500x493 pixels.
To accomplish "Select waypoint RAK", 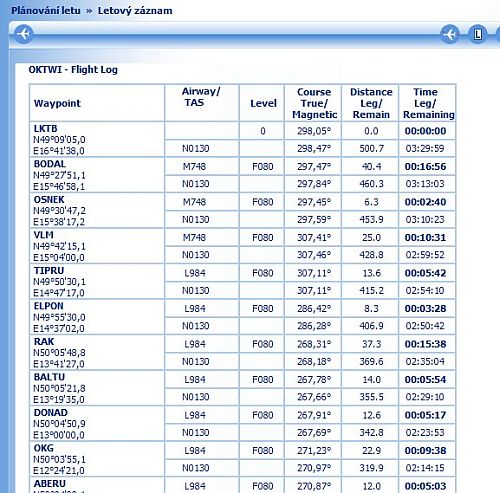I will [x=44, y=342].
